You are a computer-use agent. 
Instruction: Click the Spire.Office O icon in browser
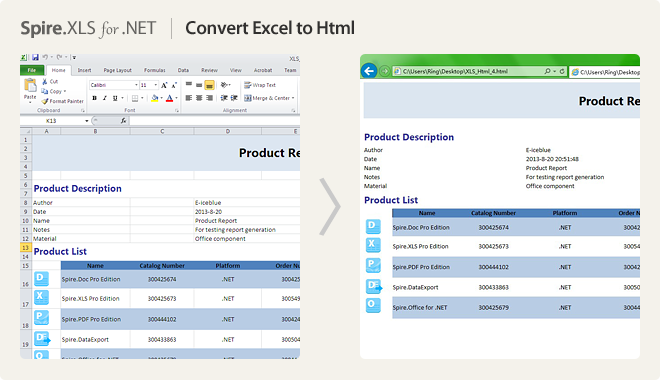373,305
